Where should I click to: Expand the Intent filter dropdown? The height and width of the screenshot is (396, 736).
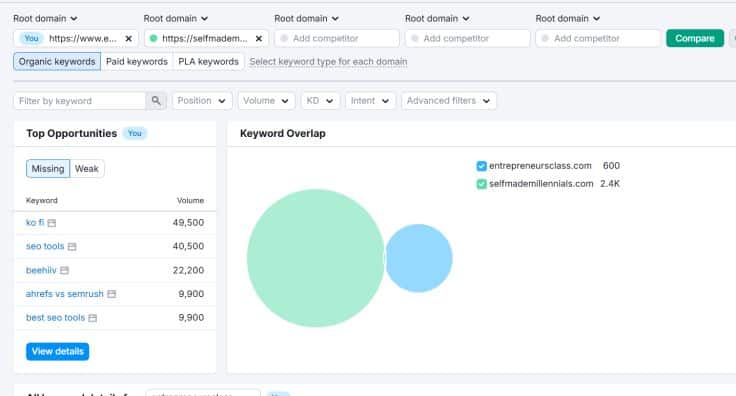pos(370,101)
